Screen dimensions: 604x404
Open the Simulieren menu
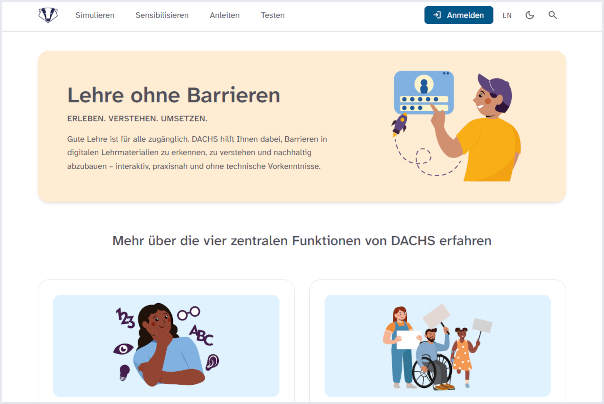click(x=95, y=15)
